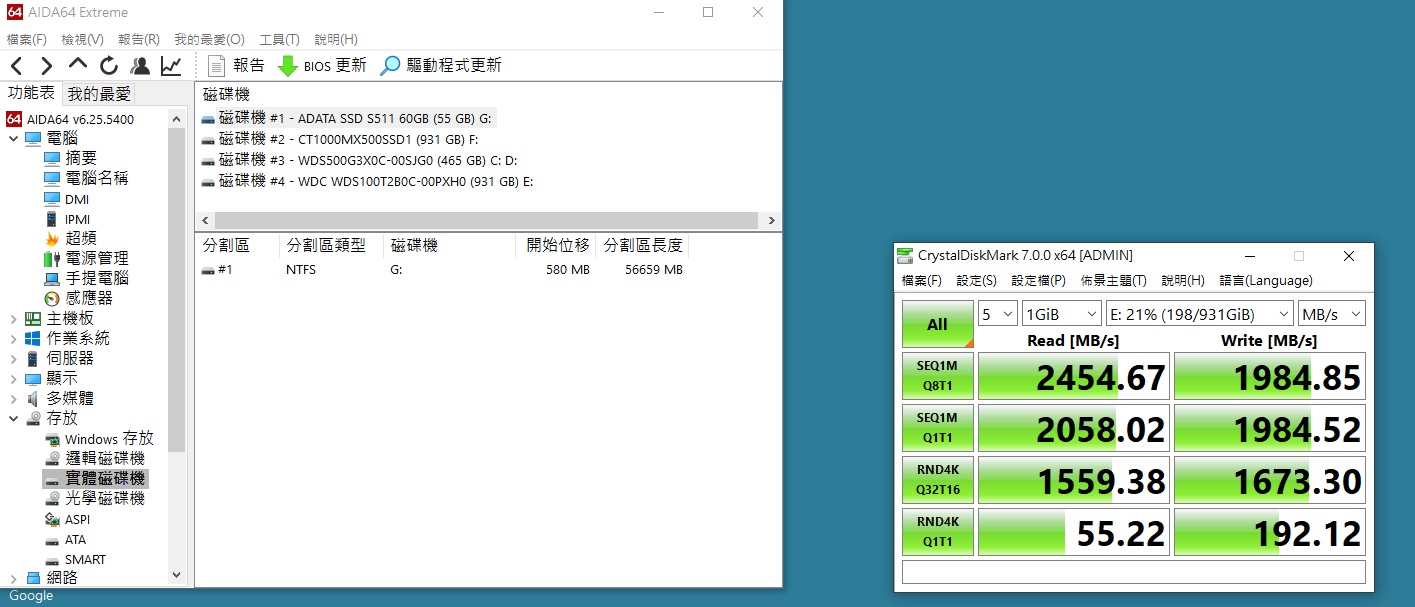Expand the 多媒體 tree node
Image resolution: width=1415 pixels, height=607 pixels.
pyautogui.click(x=13, y=398)
